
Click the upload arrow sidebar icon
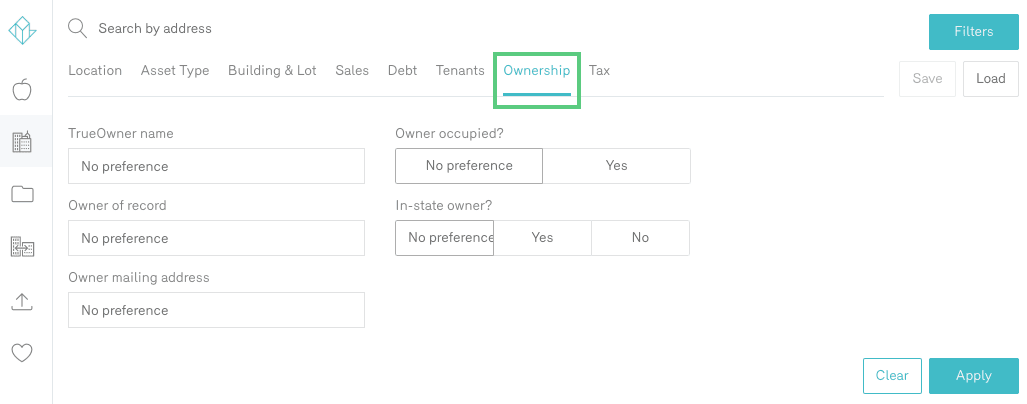[x=22, y=300]
